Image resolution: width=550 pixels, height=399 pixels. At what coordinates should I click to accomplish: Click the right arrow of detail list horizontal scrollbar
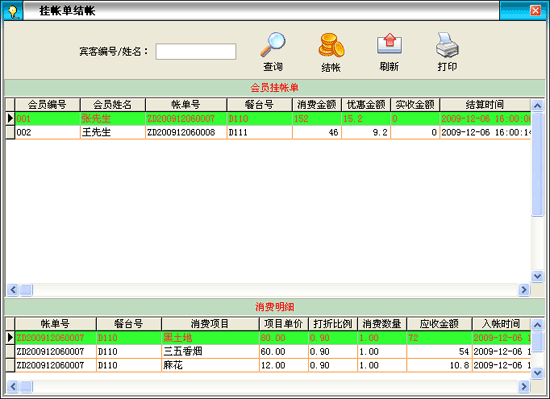tap(524, 386)
